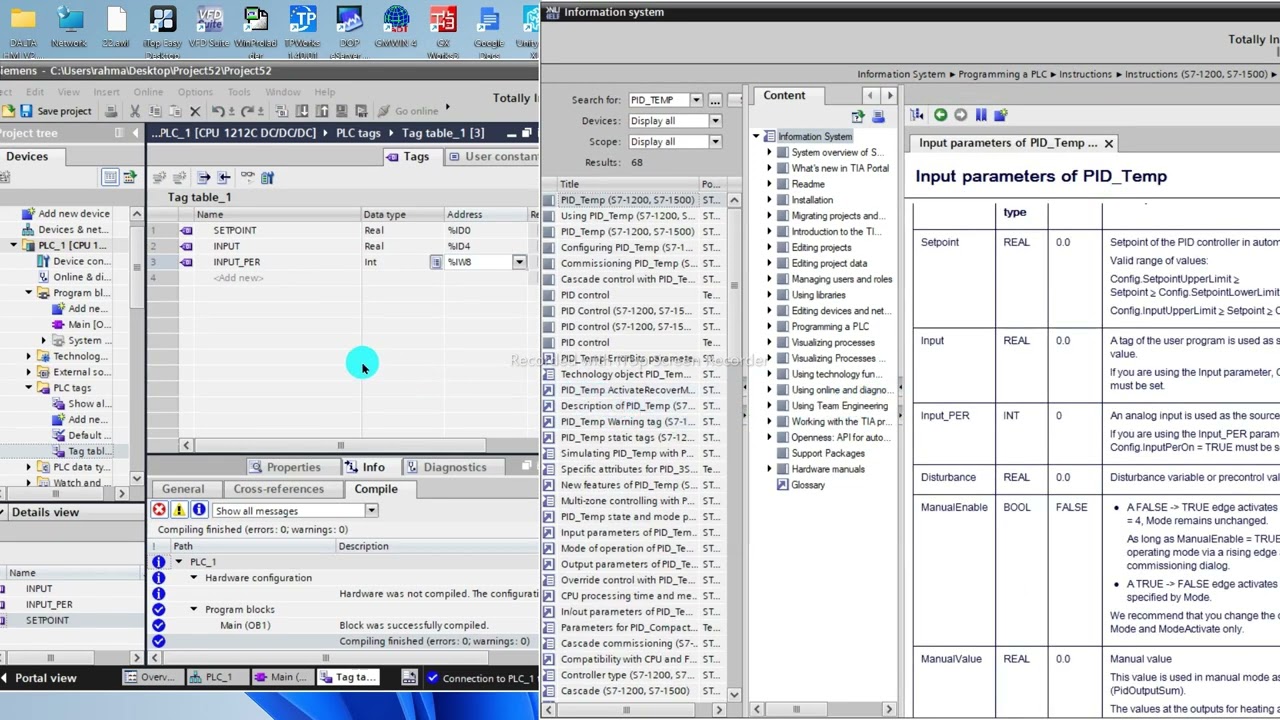
Task: Select the %ID4 address cell
Action: [486, 246]
